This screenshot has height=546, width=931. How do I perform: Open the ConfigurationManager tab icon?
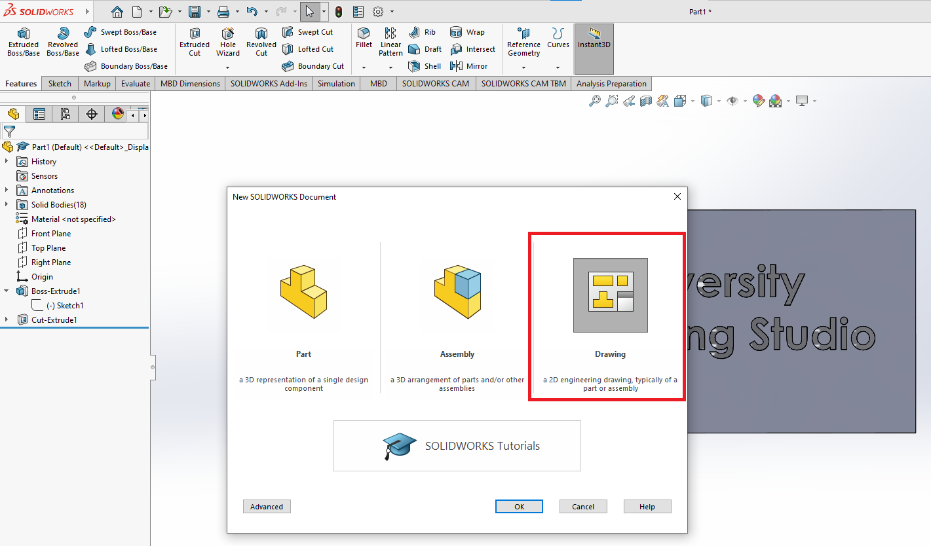(65, 114)
